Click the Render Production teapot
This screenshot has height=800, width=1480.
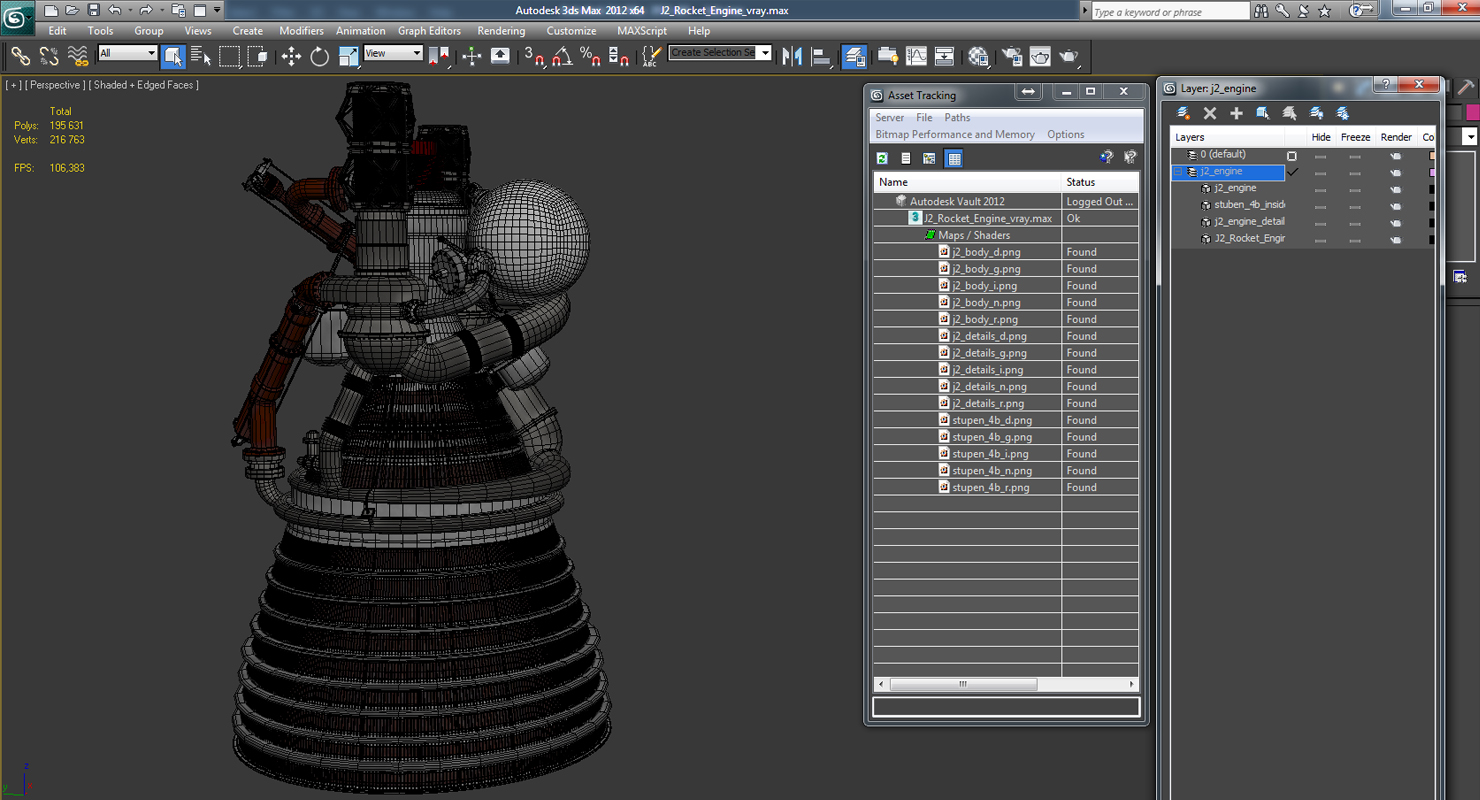(1069, 57)
